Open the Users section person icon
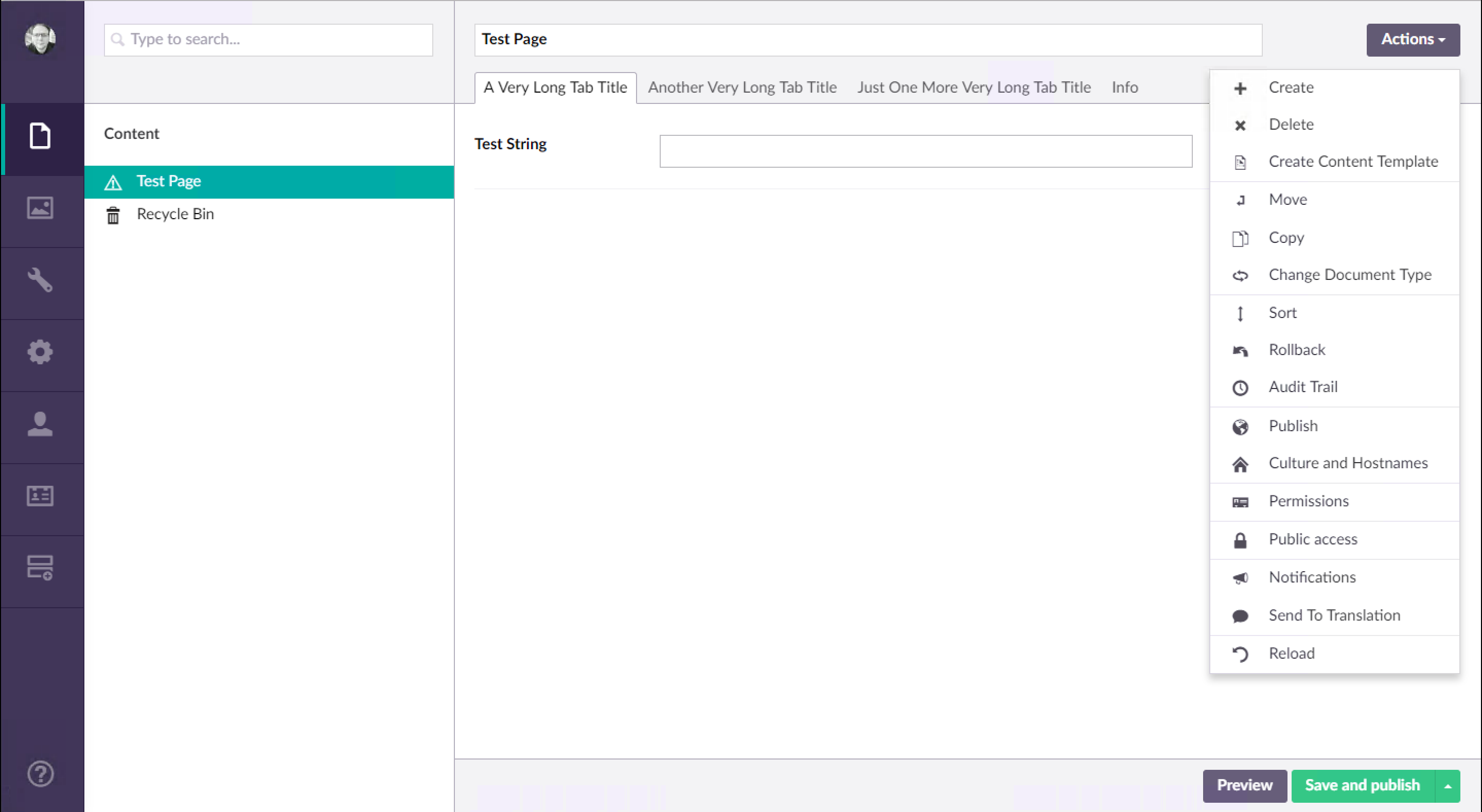The width and height of the screenshot is (1482, 812). point(41,425)
